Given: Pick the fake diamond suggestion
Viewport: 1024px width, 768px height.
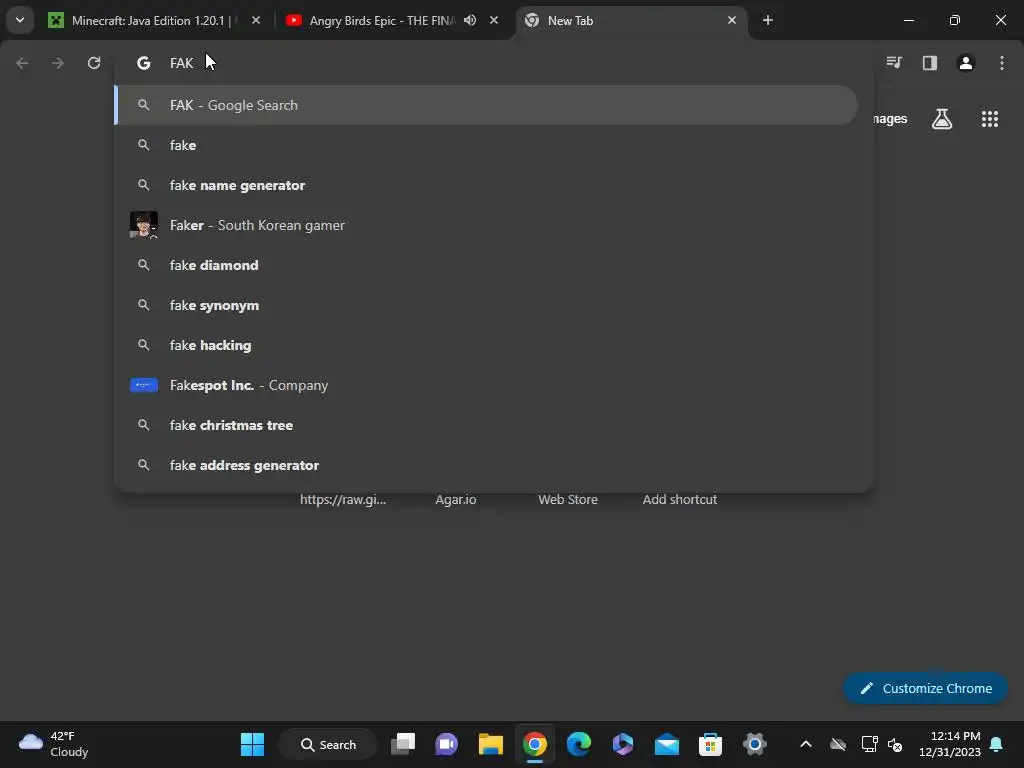Looking at the screenshot, I should [487, 265].
